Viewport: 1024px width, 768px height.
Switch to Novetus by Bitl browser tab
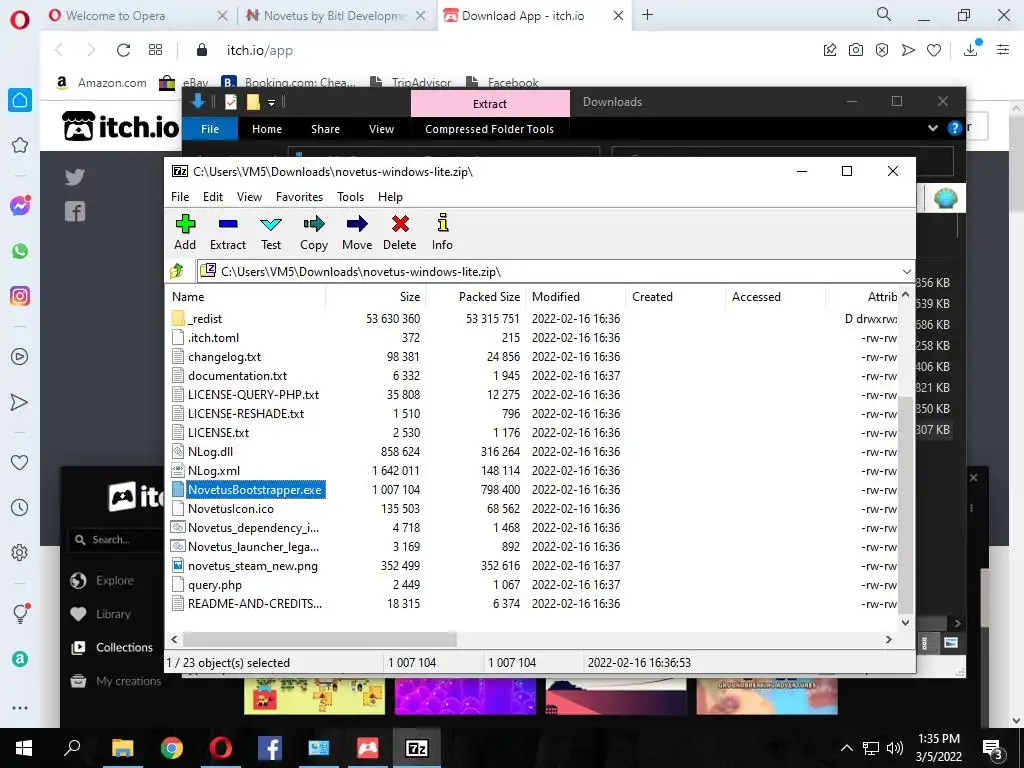pyautogui.click(x=335, y=16)
